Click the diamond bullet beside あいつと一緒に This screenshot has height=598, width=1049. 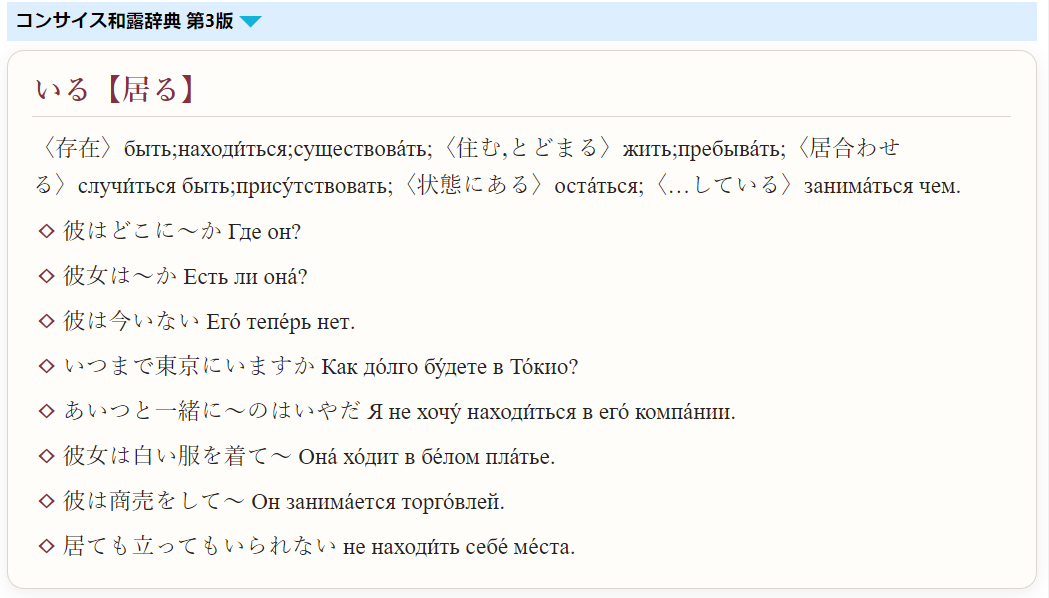(46, 411)
